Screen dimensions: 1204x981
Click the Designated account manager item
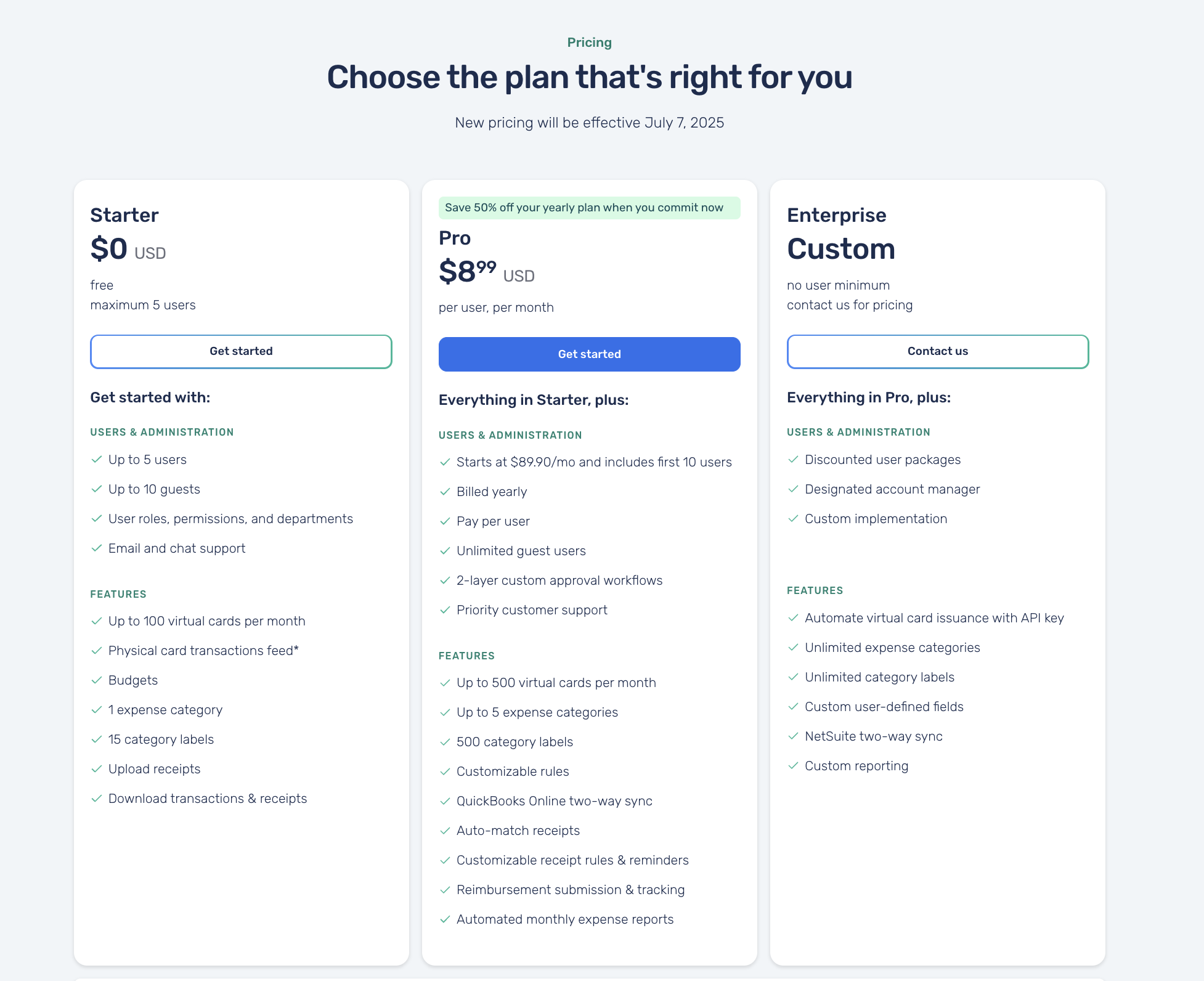click(892, 489)
